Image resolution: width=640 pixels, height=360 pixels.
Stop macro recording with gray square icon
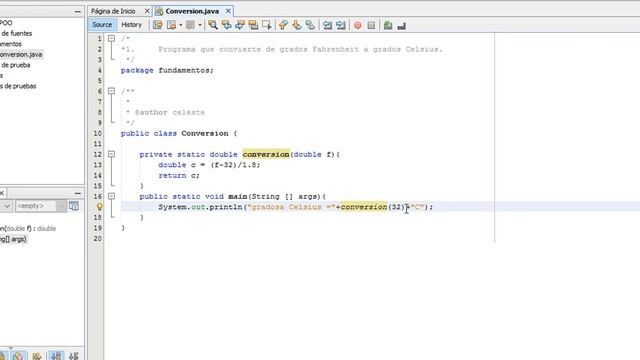click(x=371, y=25)
